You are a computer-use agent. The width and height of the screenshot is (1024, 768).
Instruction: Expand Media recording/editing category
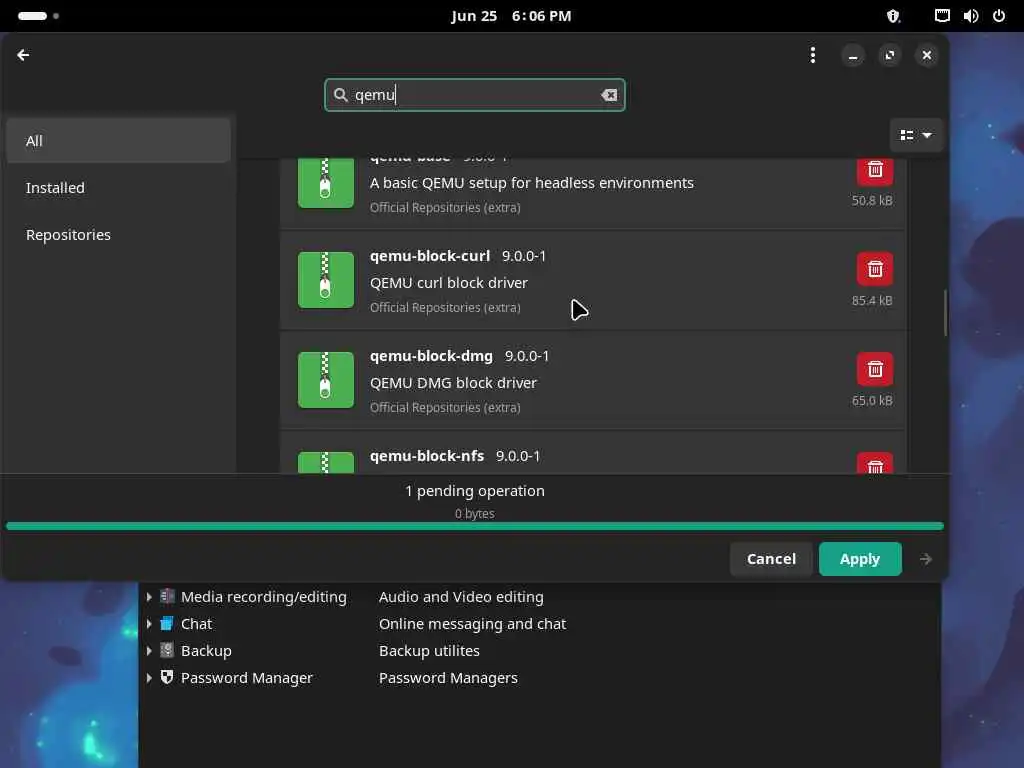click(149, 597)
